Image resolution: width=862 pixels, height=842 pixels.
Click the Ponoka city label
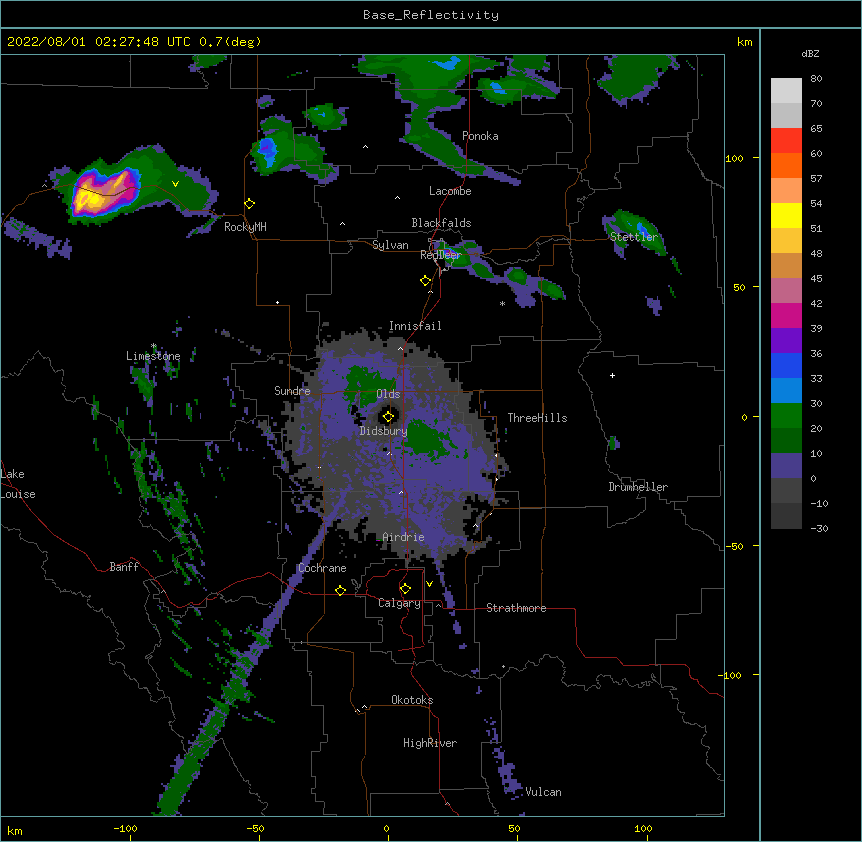(480, 136)
